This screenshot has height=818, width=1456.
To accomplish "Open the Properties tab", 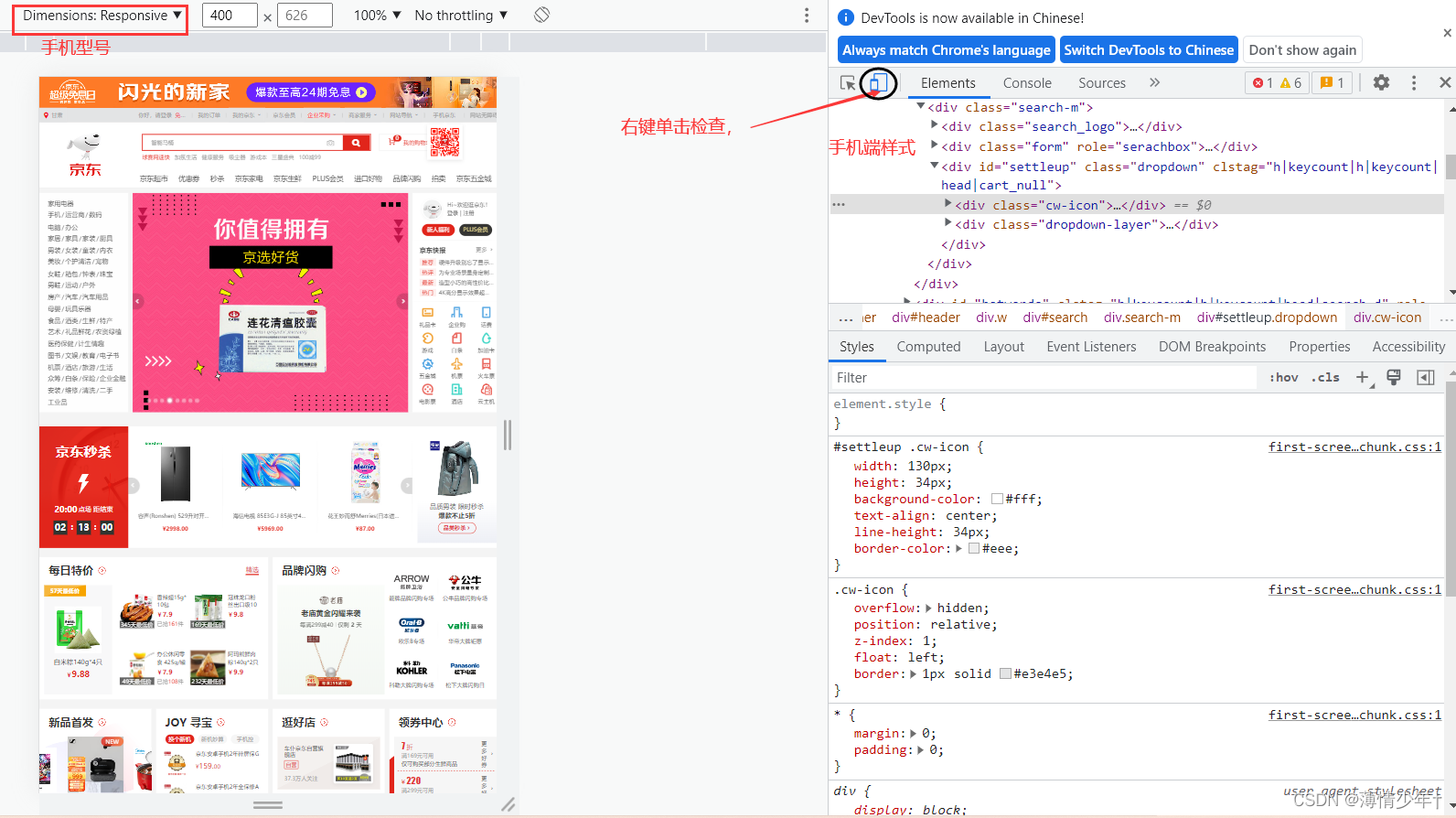I will 1319,347.
